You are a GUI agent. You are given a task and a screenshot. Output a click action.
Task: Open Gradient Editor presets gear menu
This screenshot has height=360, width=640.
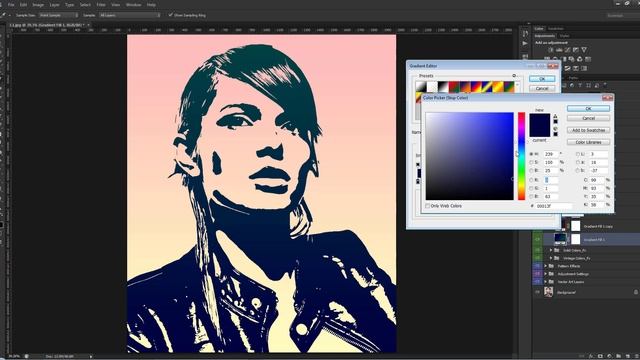(514, 76)
